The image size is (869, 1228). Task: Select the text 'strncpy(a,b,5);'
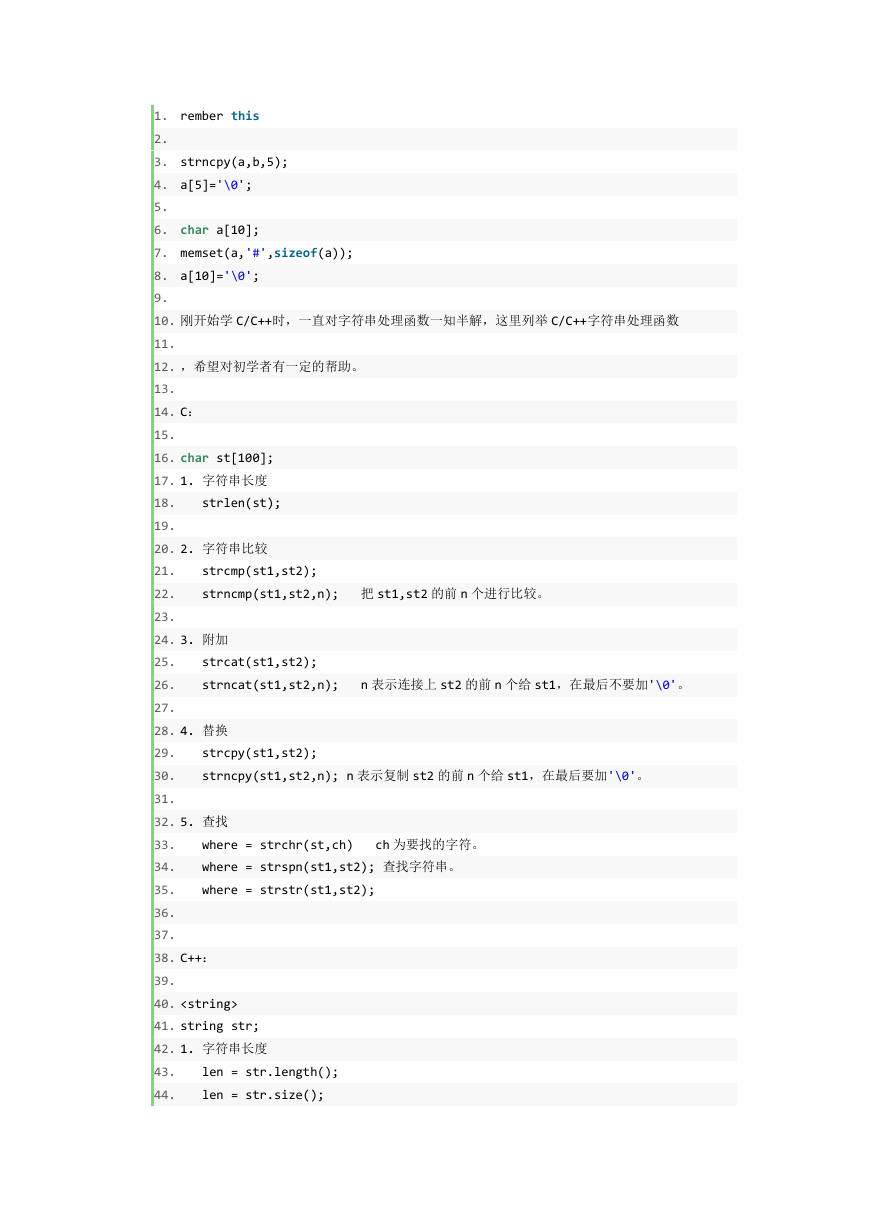pos(234,162)
